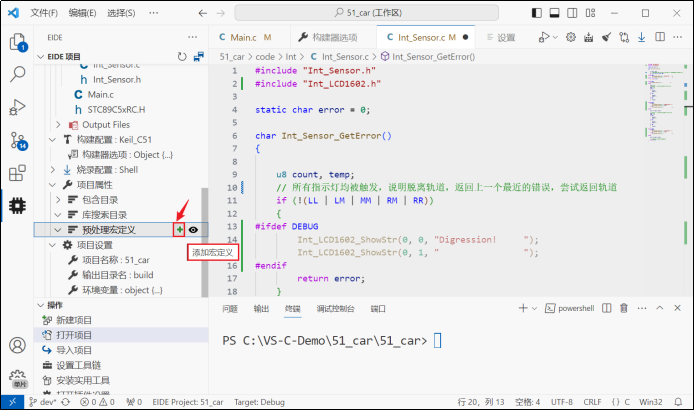The image size is (695, 411).
Task: Click the run/debug play icon in editor toolbar
Action: click(x=544, y=37)
